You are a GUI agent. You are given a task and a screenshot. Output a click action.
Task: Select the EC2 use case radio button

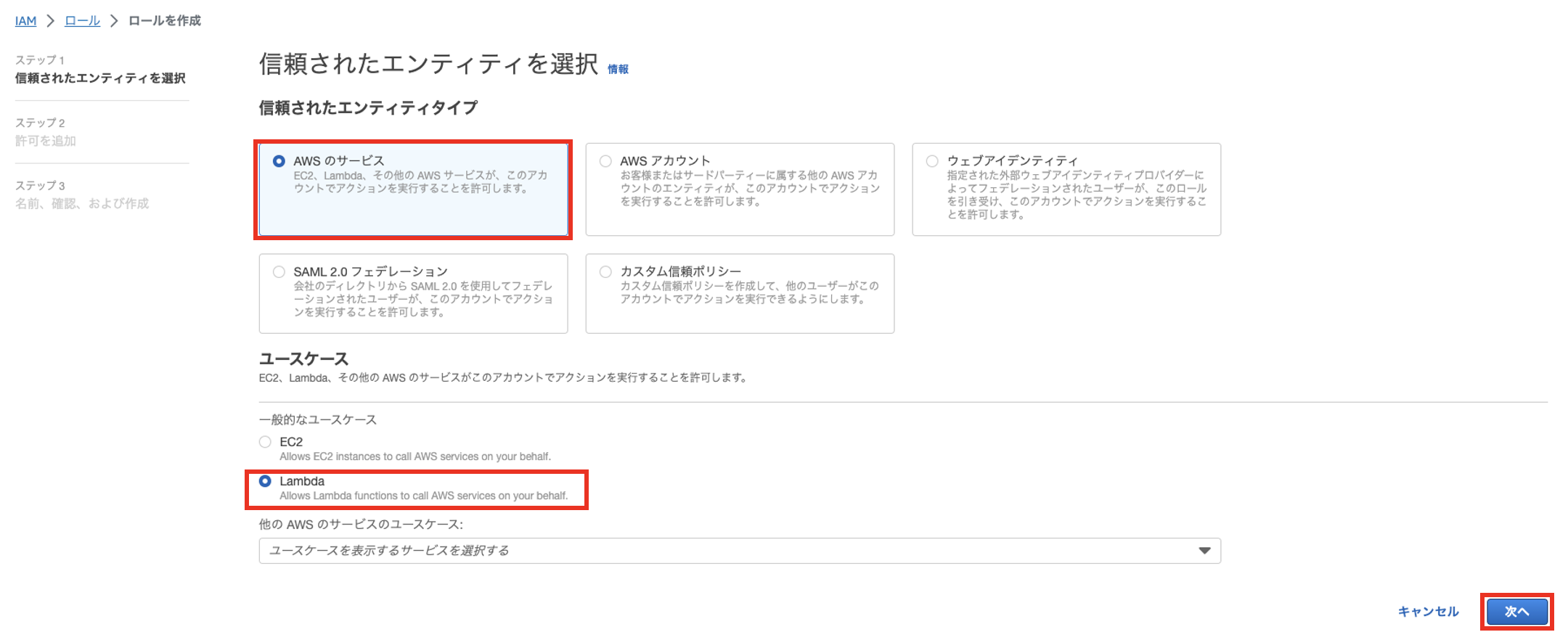click(x=265, y=442)
